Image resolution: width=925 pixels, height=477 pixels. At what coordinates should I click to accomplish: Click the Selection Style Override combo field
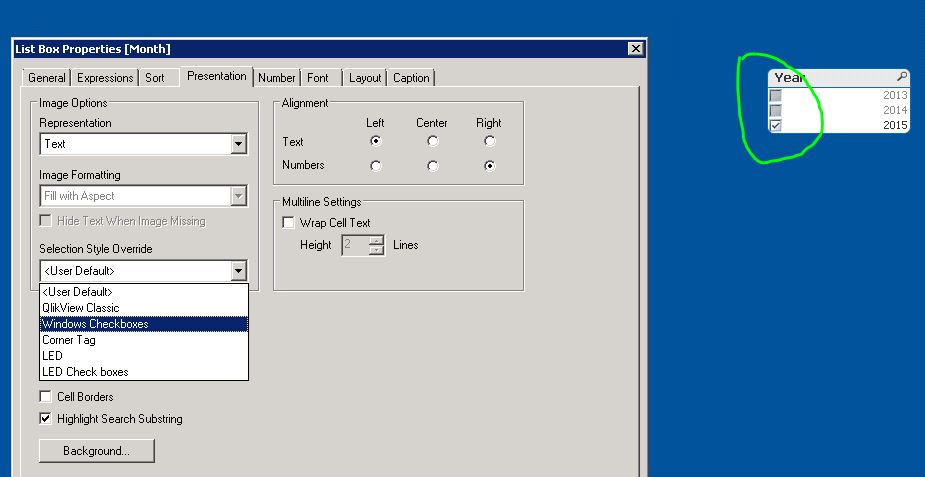143,271
